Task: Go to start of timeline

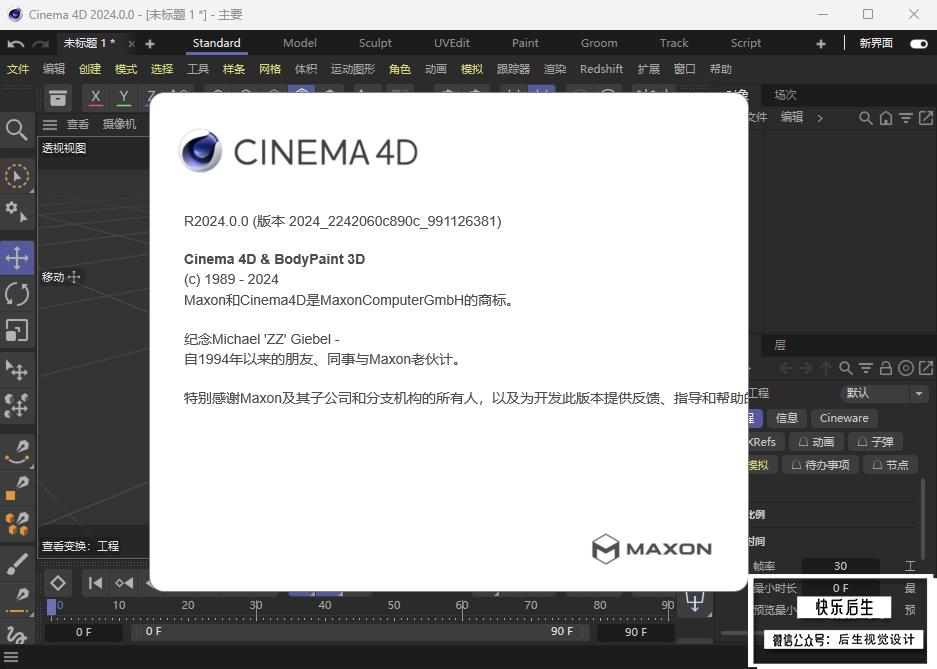Action: click(95, 582)
